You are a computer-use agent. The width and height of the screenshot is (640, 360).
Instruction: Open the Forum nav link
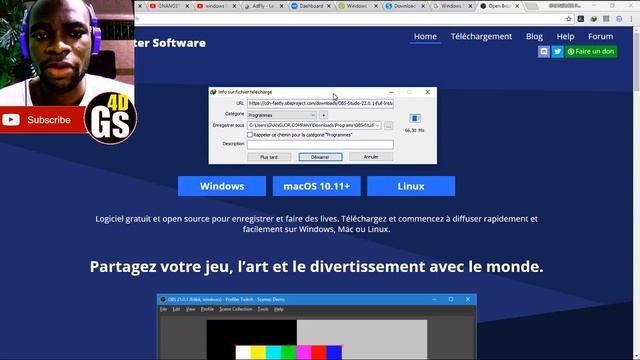(x=600, y=36)
